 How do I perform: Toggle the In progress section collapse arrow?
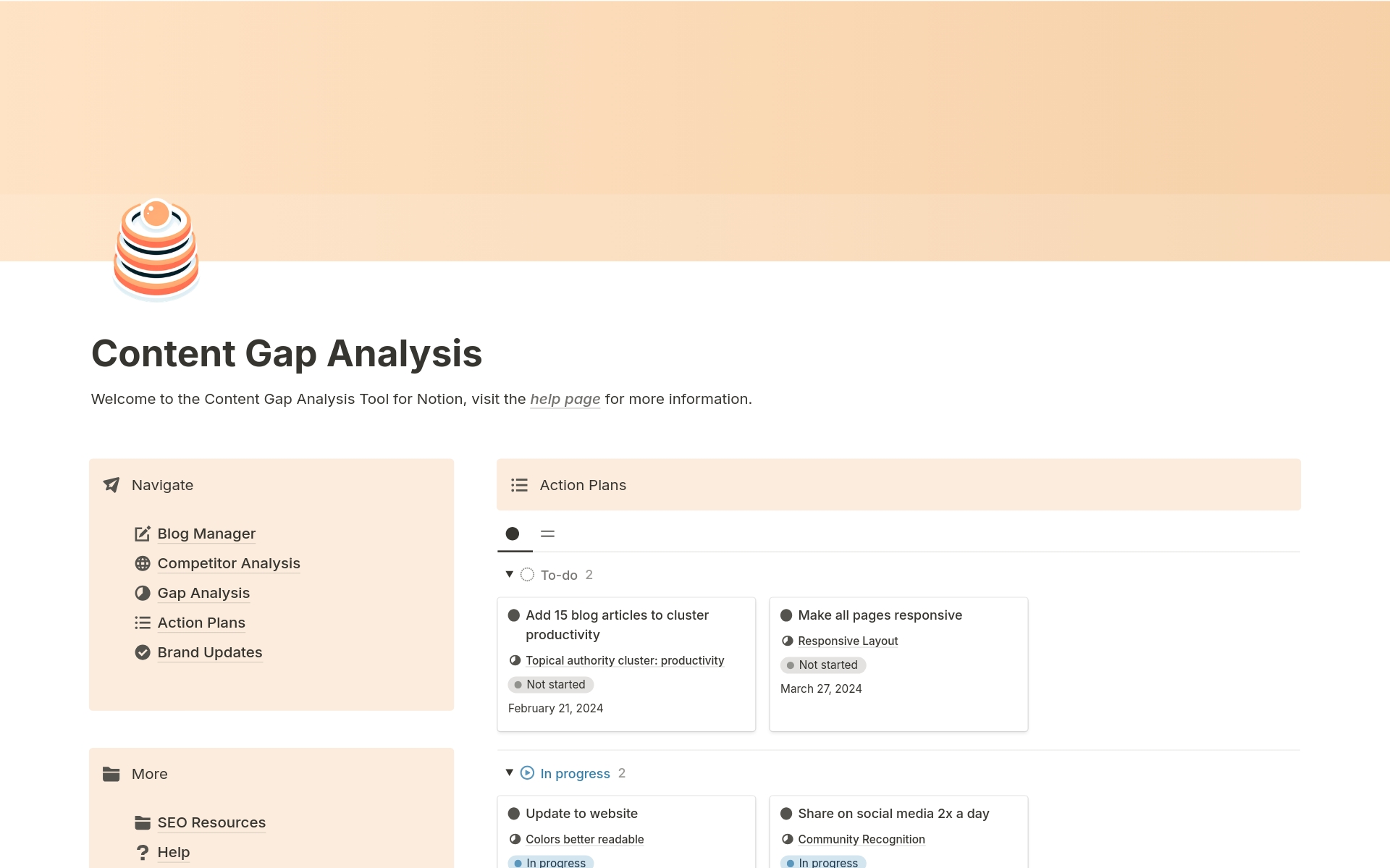pyautogui.click(x=510, y=773)
